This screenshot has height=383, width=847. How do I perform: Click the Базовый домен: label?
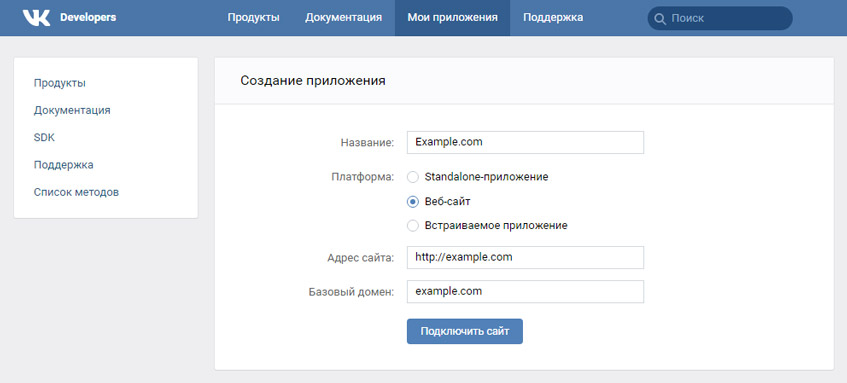pyautogui.click(x=352, y=292)
